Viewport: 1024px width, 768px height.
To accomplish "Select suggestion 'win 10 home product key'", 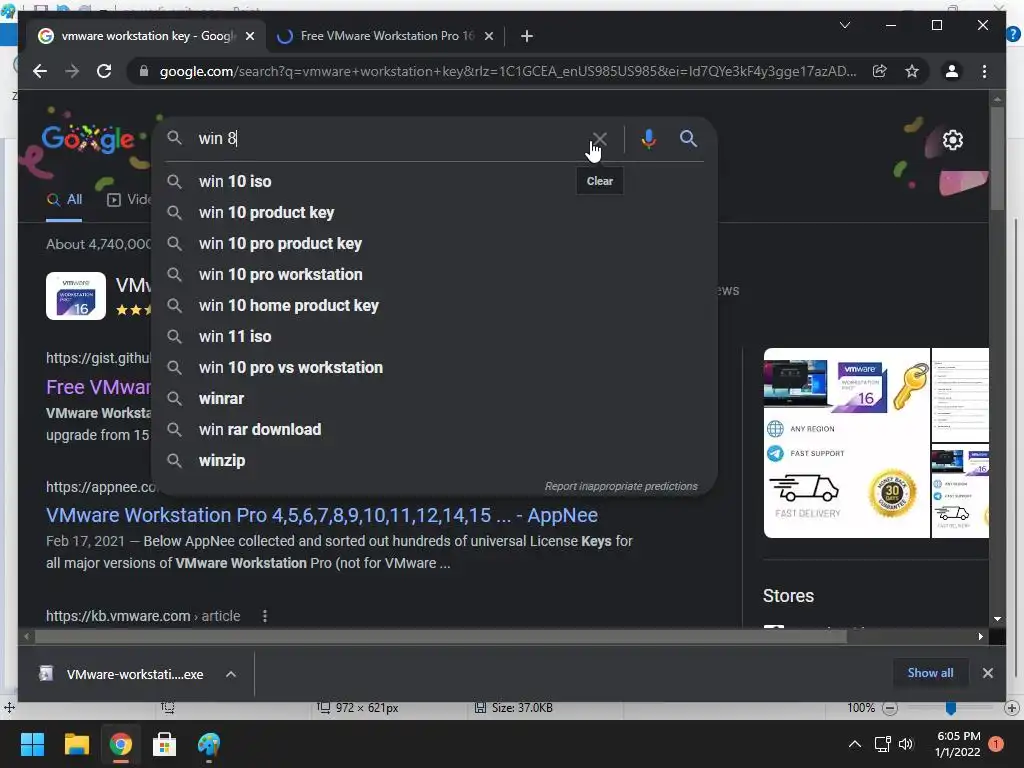I will 434,306.
